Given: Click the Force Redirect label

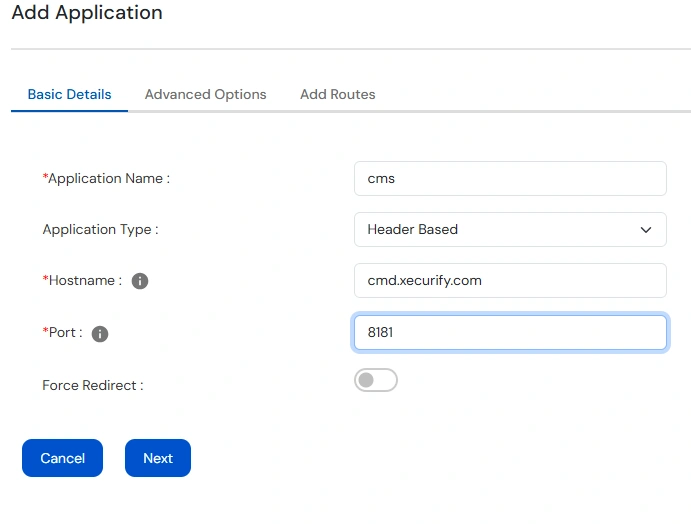Looking at the screenshot, I should (93, 385).
